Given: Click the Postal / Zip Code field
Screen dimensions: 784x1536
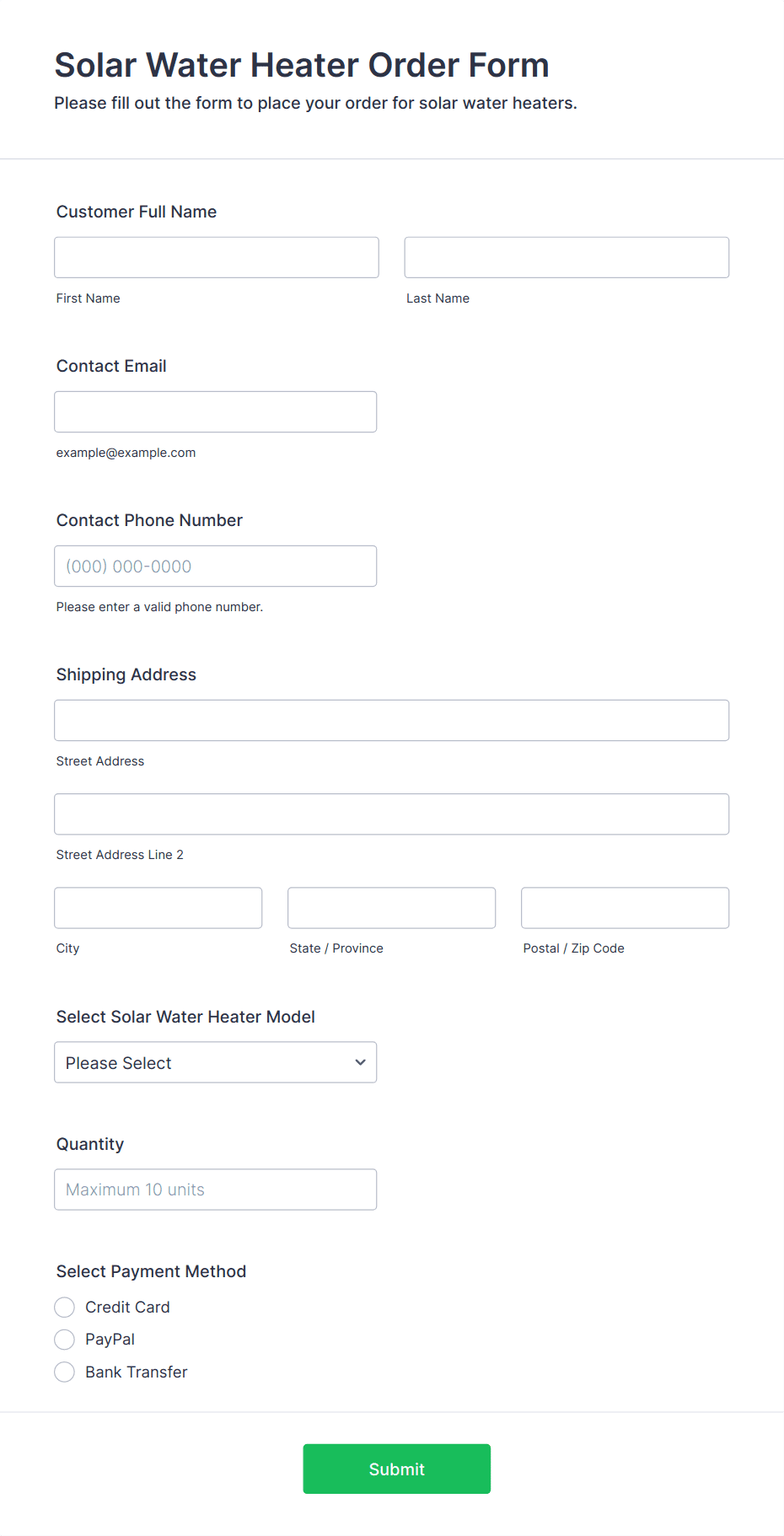Looking at the screenshot, I should [x=626, y=907].
